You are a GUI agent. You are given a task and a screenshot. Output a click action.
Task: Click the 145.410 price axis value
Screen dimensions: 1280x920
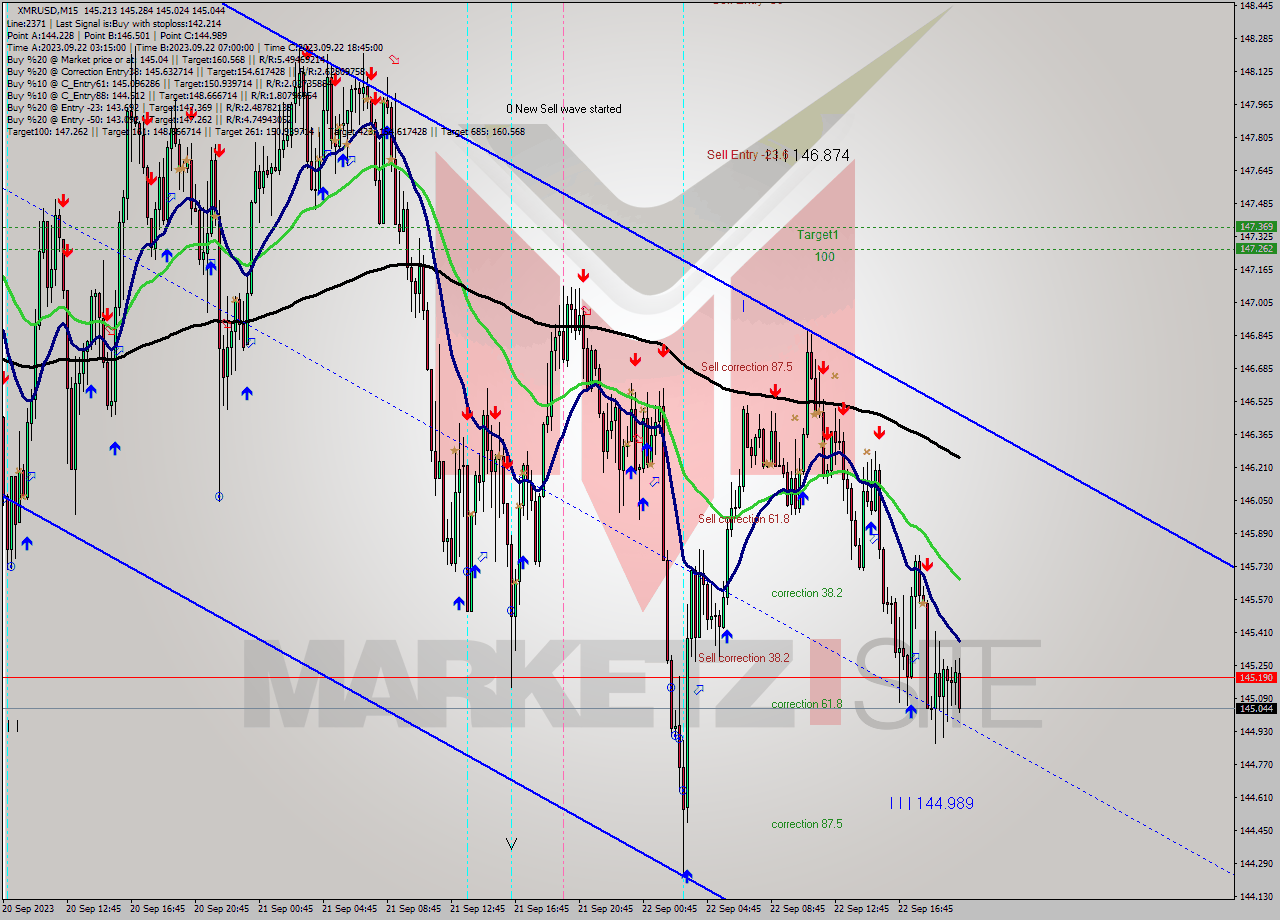[x=1255, y=632]
